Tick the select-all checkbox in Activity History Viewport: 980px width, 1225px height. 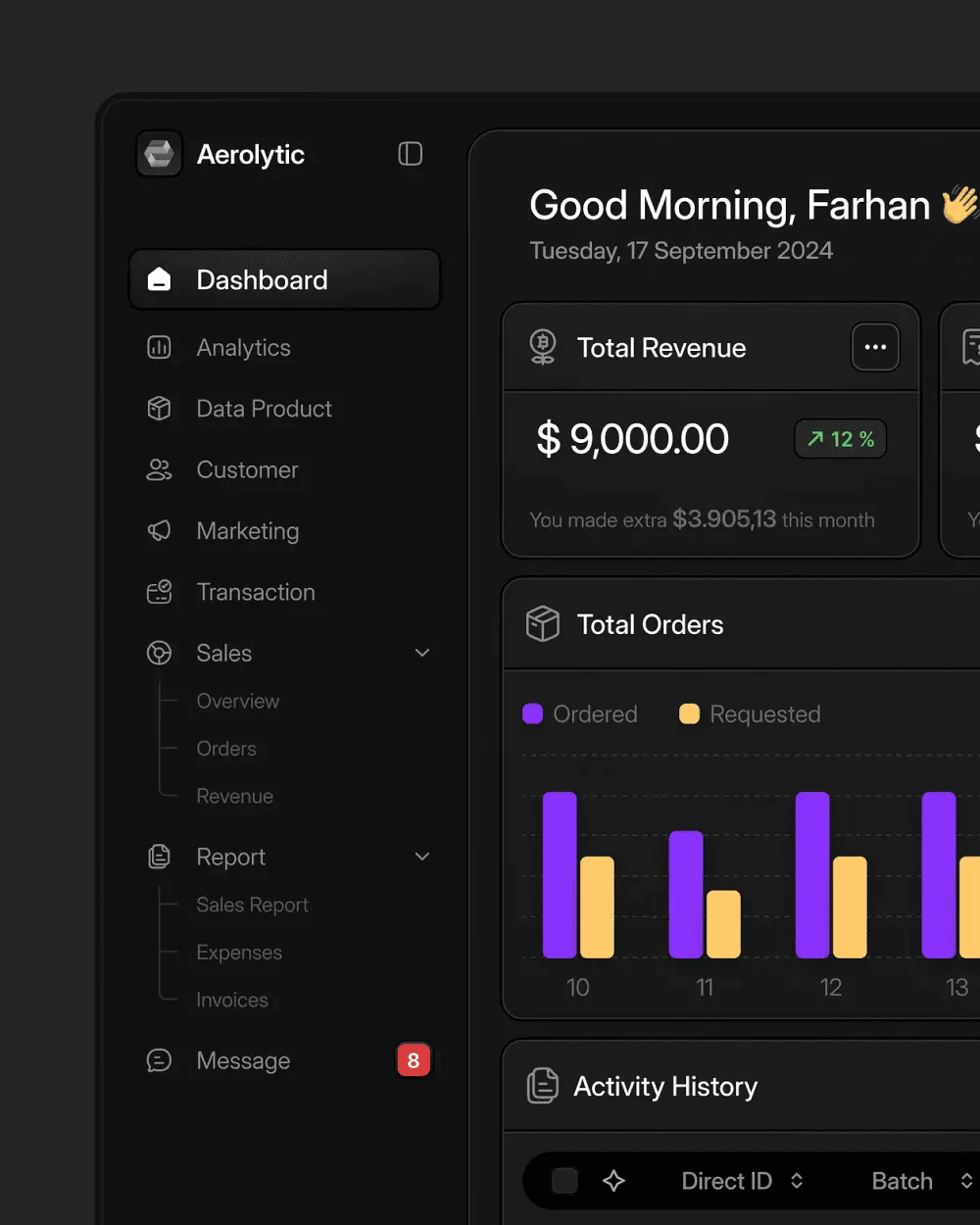point(564,1181)
